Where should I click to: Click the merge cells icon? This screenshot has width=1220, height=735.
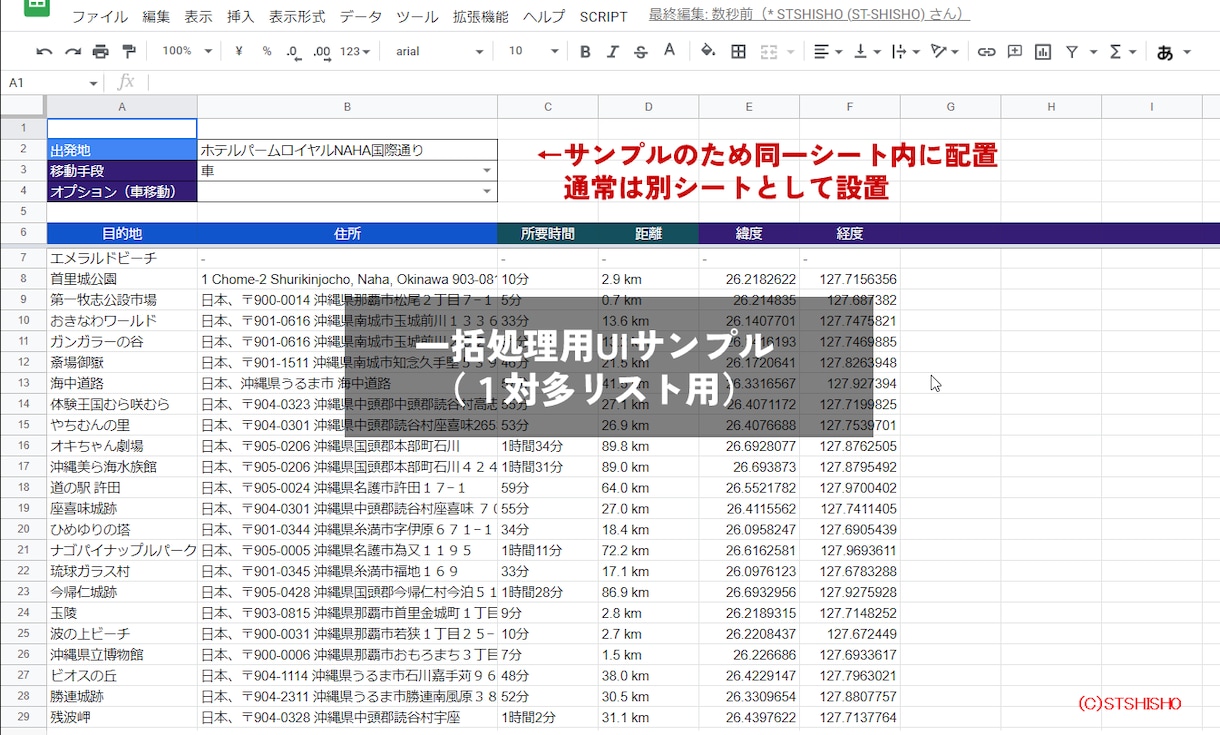(768, 51)
